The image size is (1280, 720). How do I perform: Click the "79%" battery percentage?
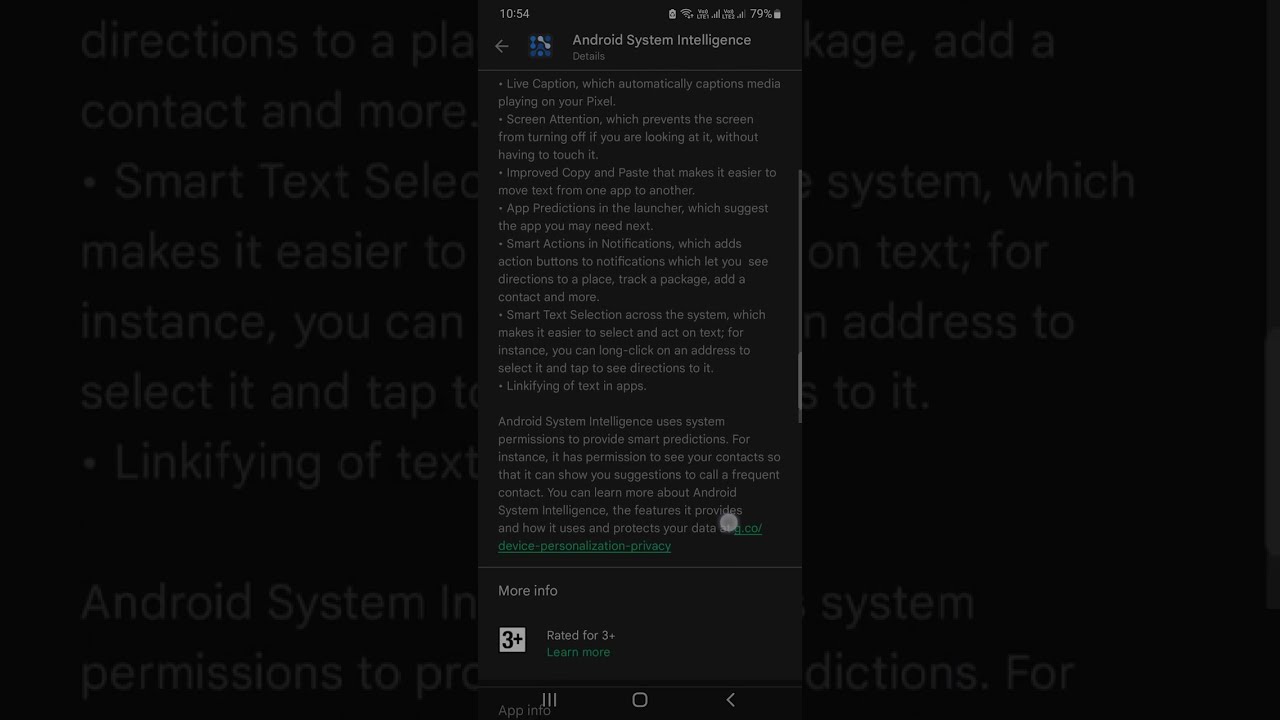coord(761,14)
